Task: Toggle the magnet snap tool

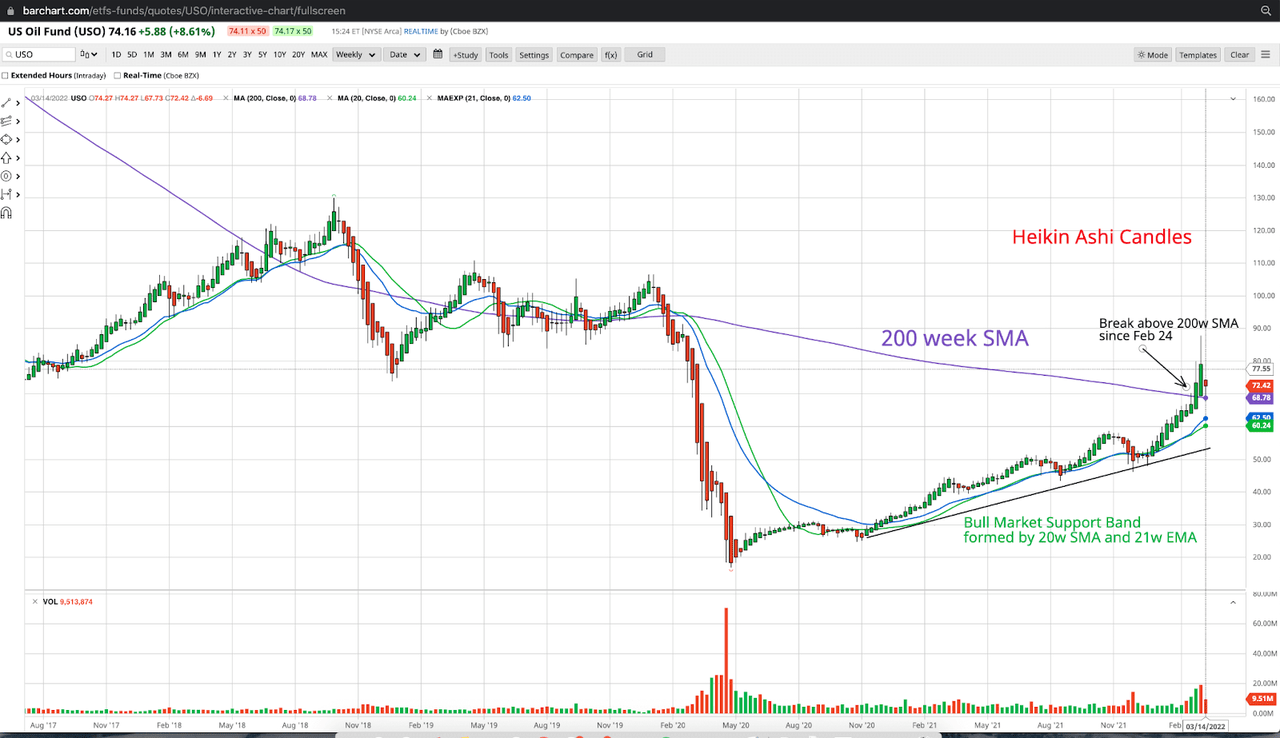Action: pyautogui.click(x=6, y=213)
